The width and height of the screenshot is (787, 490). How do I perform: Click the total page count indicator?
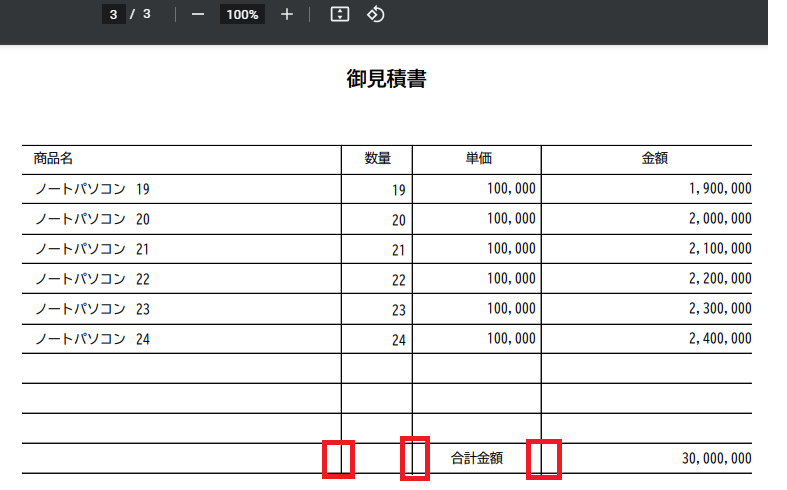click(147, 15)
